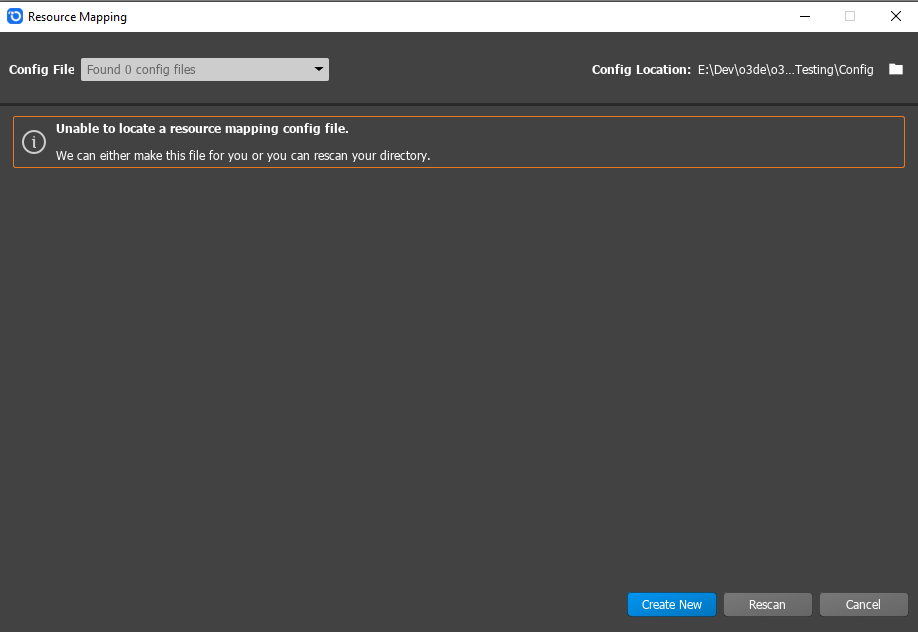Minimize the Resource Mapping window
This screenshot has height=632, width=918.
tap(804, 16)
